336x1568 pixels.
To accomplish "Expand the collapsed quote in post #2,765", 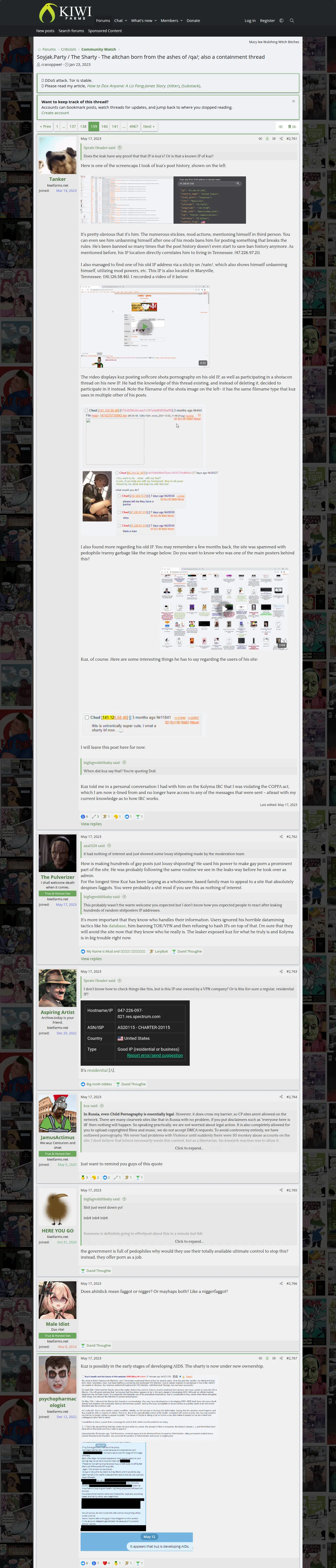I will pyautogui.click(x=189, y=1241).
